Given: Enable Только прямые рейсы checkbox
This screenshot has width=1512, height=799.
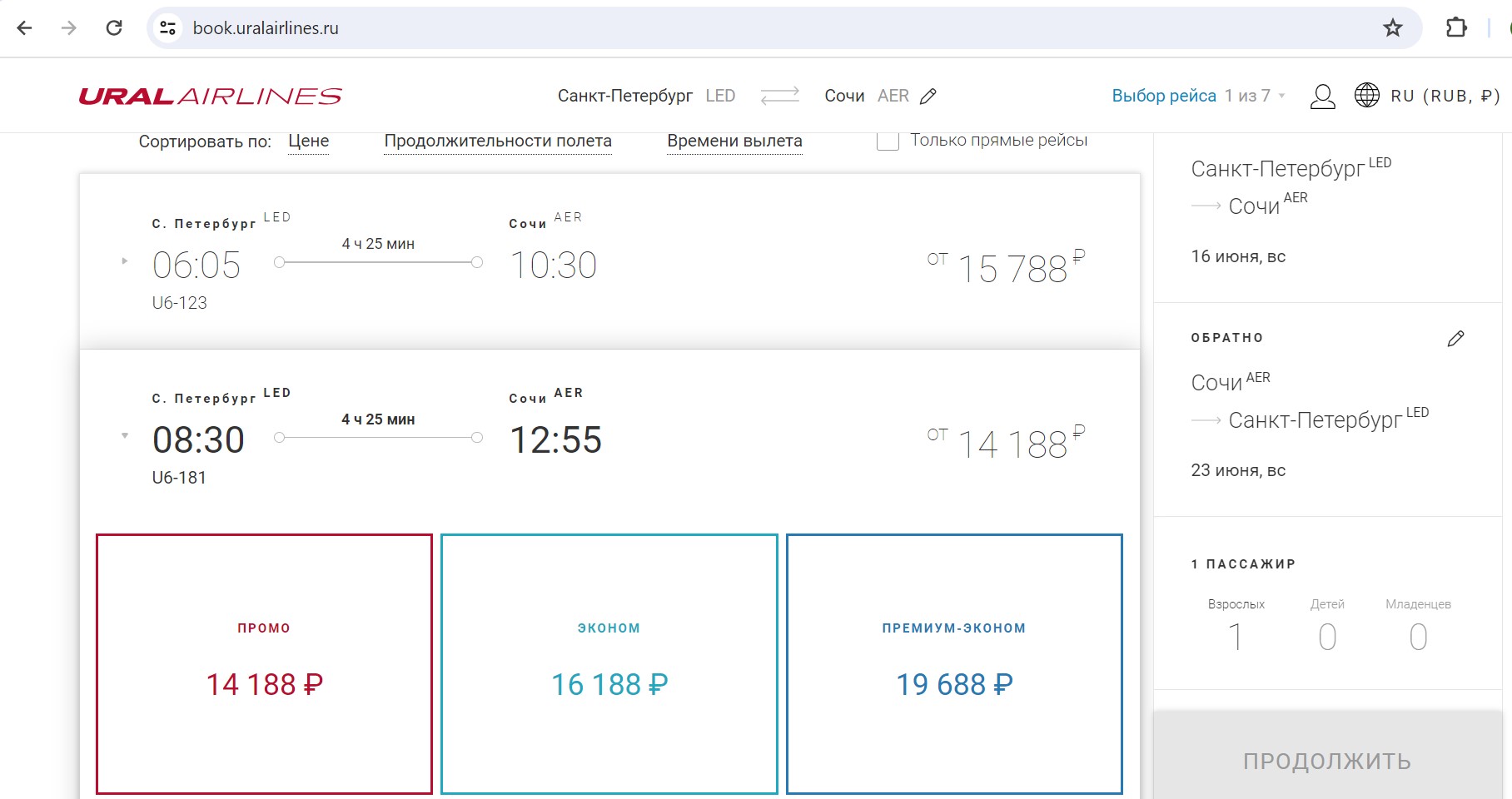Looking at the screenshot, I should pos(888,140).
